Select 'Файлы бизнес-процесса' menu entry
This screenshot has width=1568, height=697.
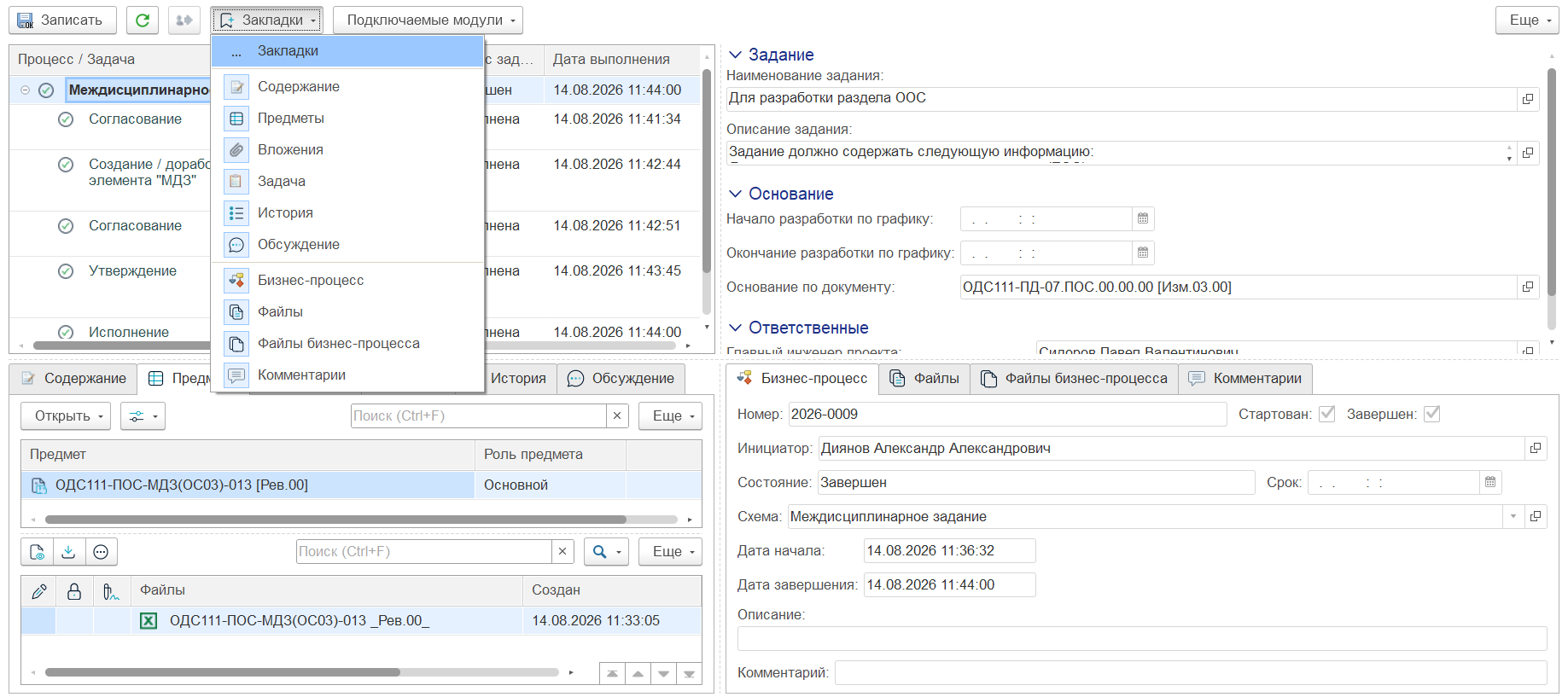tap(347, 343)
